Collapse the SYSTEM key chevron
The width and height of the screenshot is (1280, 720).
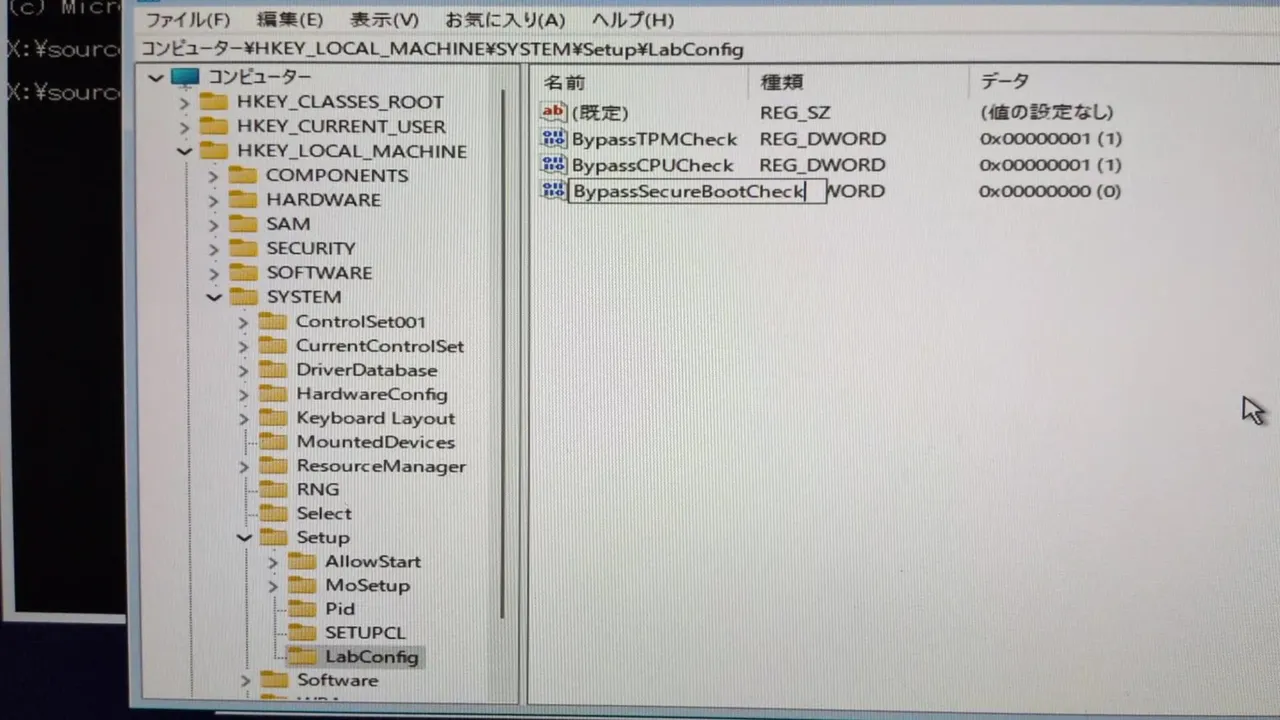pyautogui.click(x=214, y=297)
